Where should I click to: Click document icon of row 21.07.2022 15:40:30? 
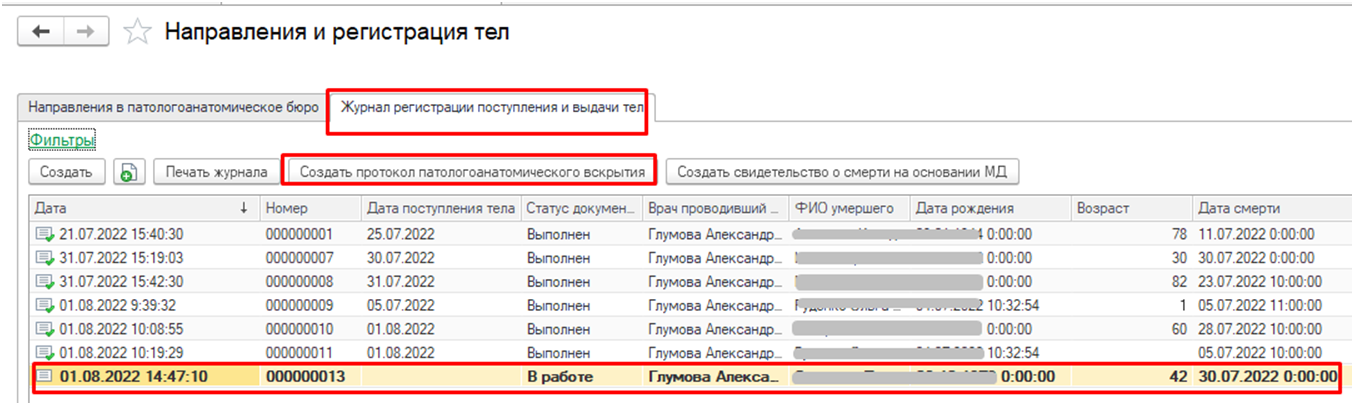pos(44,234)
